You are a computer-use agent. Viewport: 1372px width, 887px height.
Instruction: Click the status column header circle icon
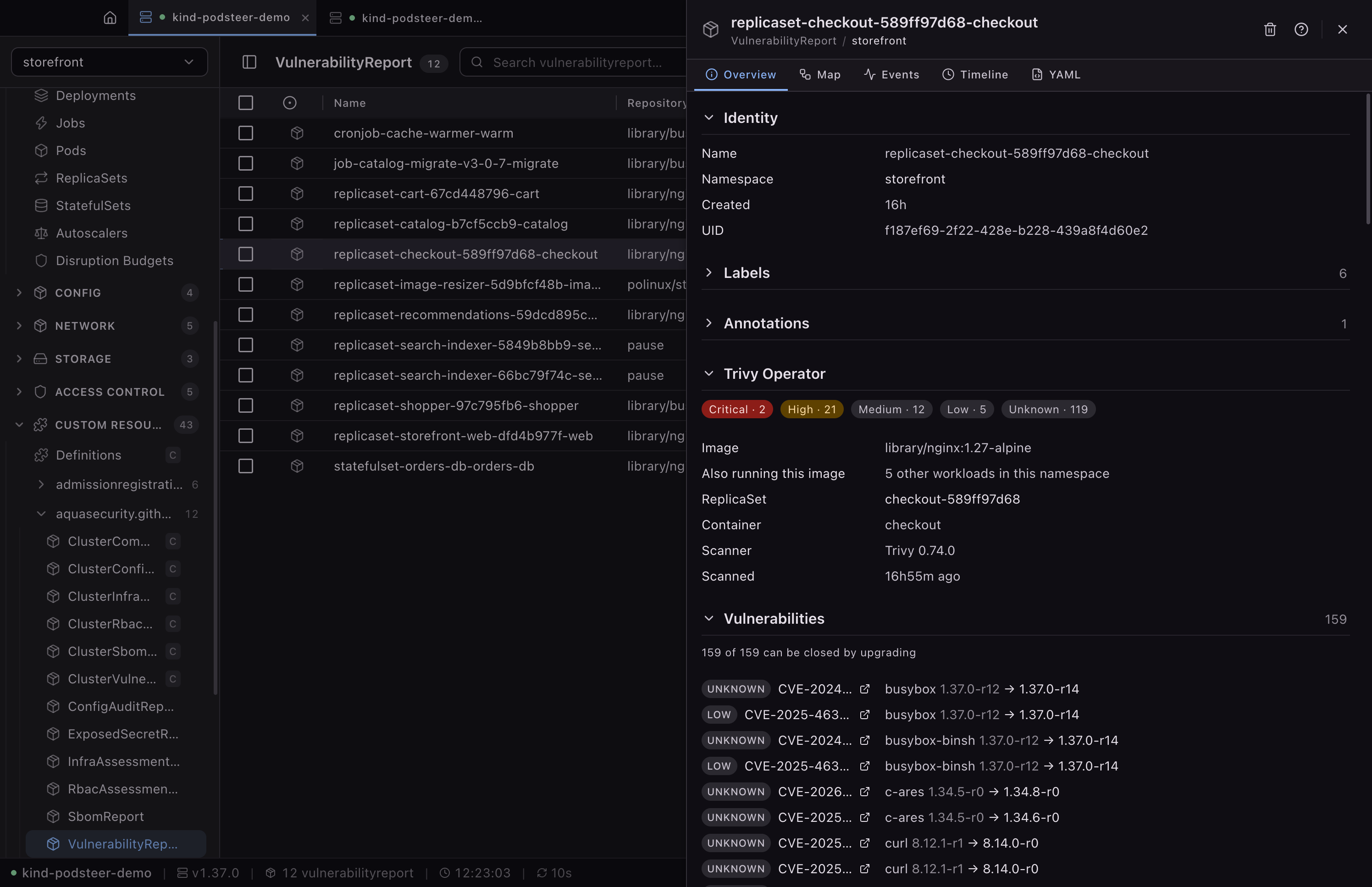290,103
